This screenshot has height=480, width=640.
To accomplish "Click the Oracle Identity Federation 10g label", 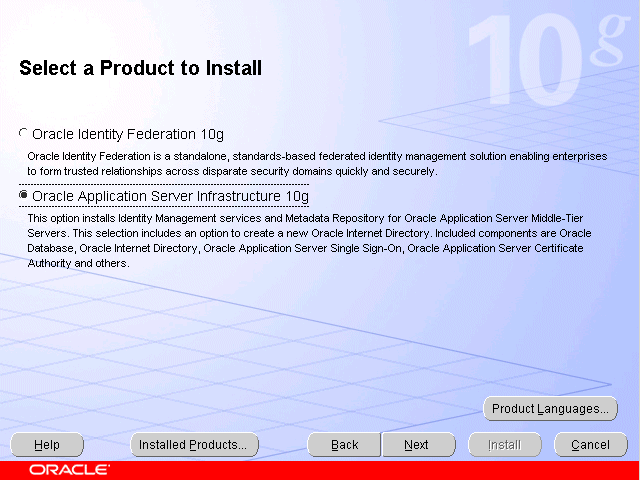I will [x=128, y=134].
